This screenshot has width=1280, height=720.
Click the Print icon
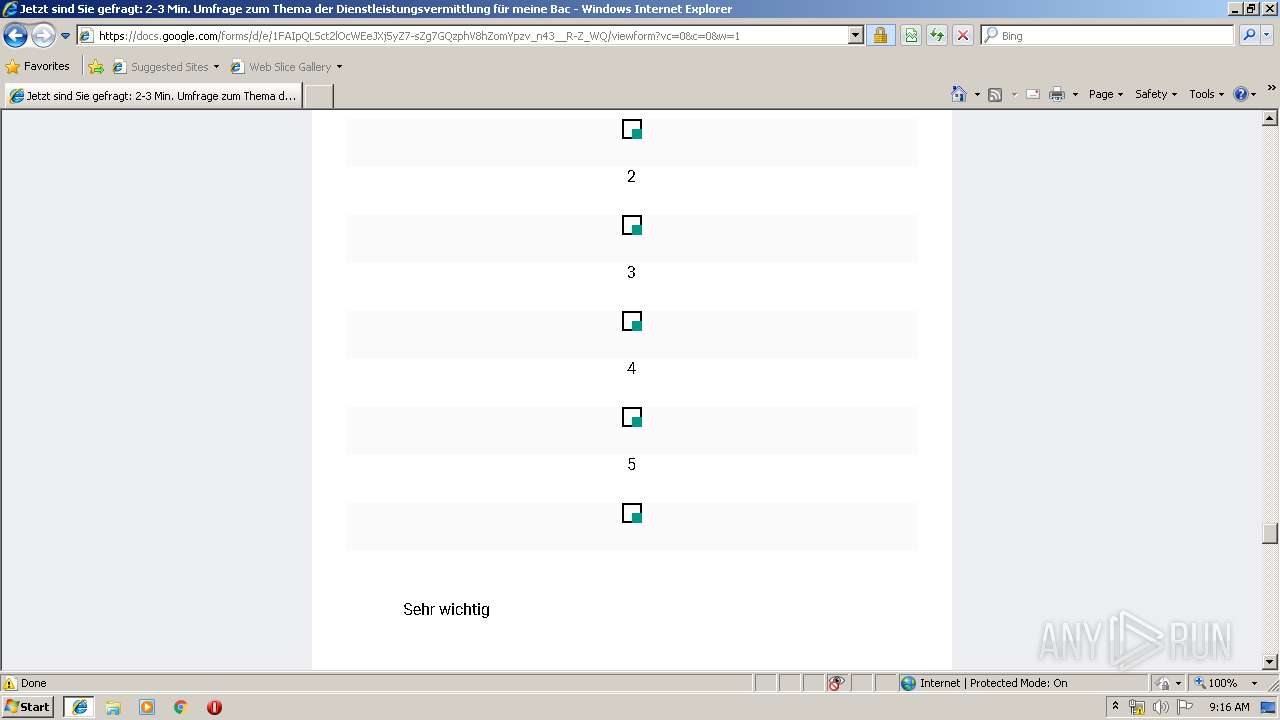click(1057, 94)
